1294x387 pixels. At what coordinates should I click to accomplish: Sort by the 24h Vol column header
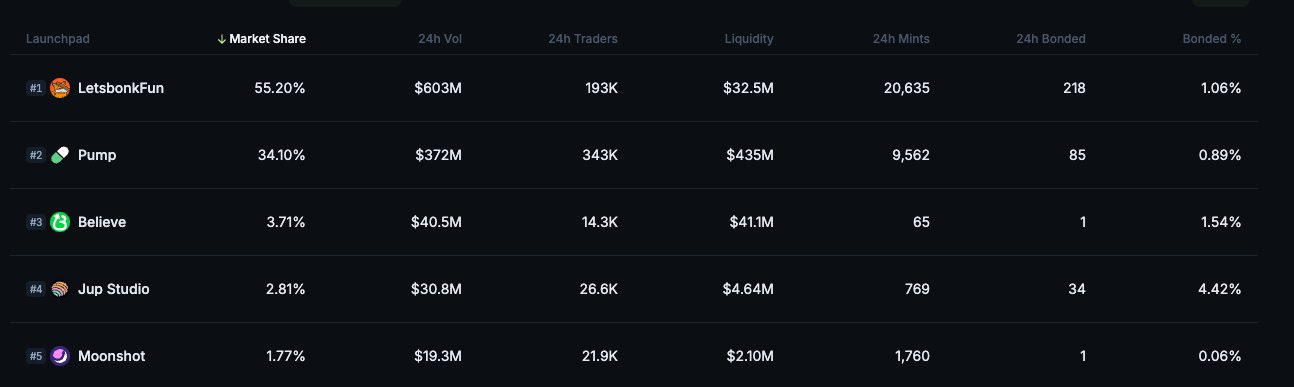coord(440,39)
